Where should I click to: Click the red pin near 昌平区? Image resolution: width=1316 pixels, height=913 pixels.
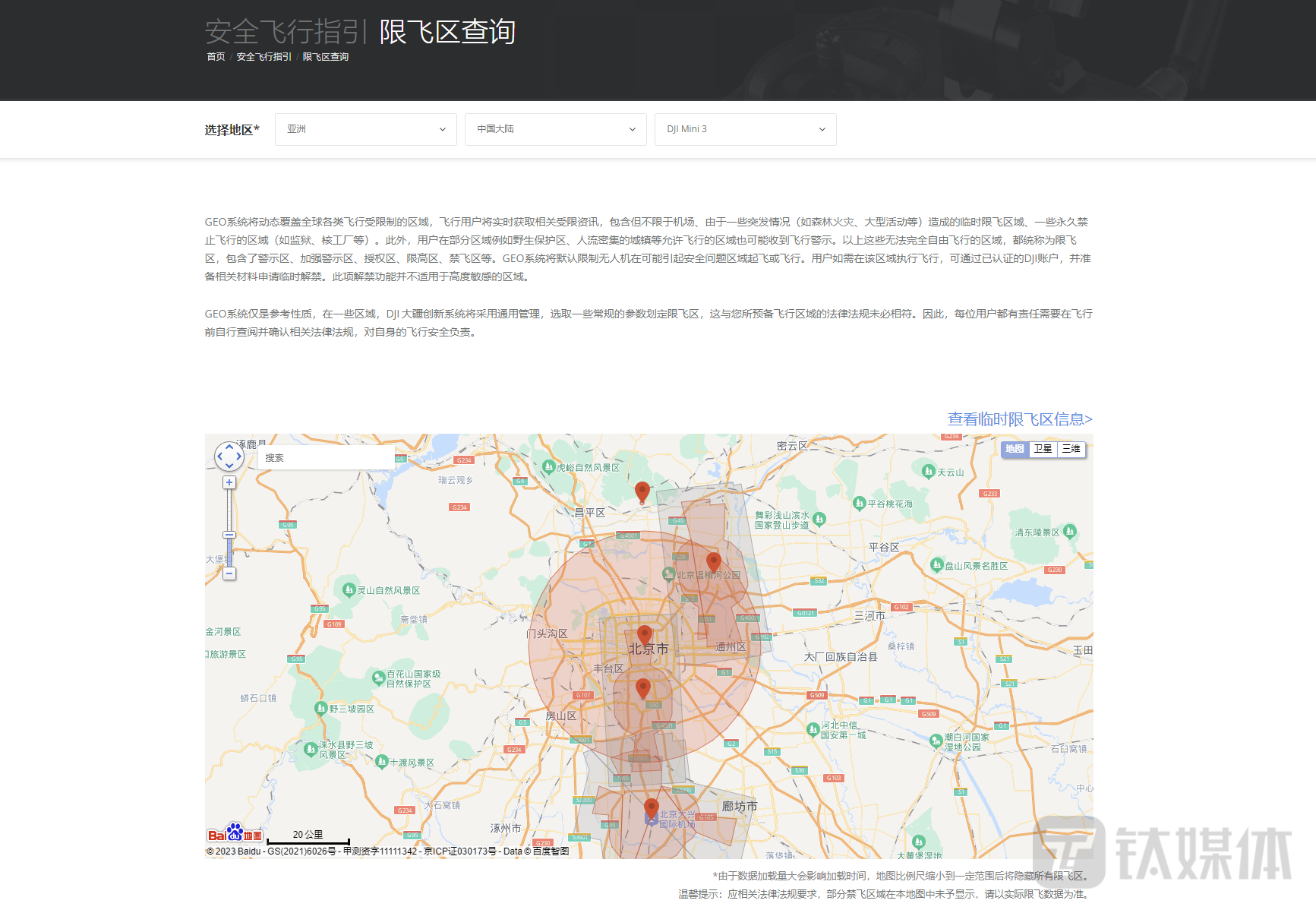[642, 491]
